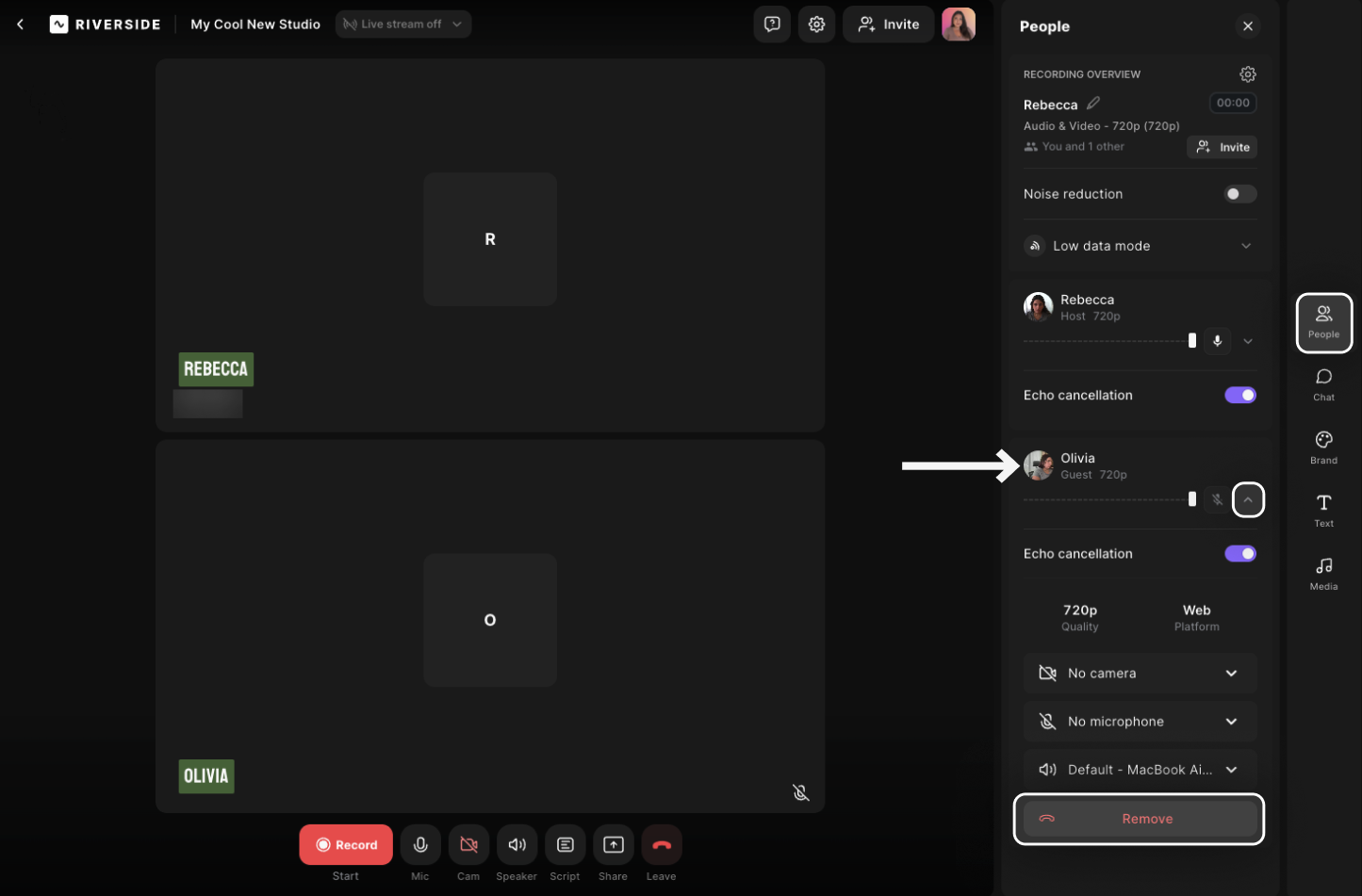Open the Script teleprompter tool
This screenshot has width=1362, height=896.
[x=565, y=845]
